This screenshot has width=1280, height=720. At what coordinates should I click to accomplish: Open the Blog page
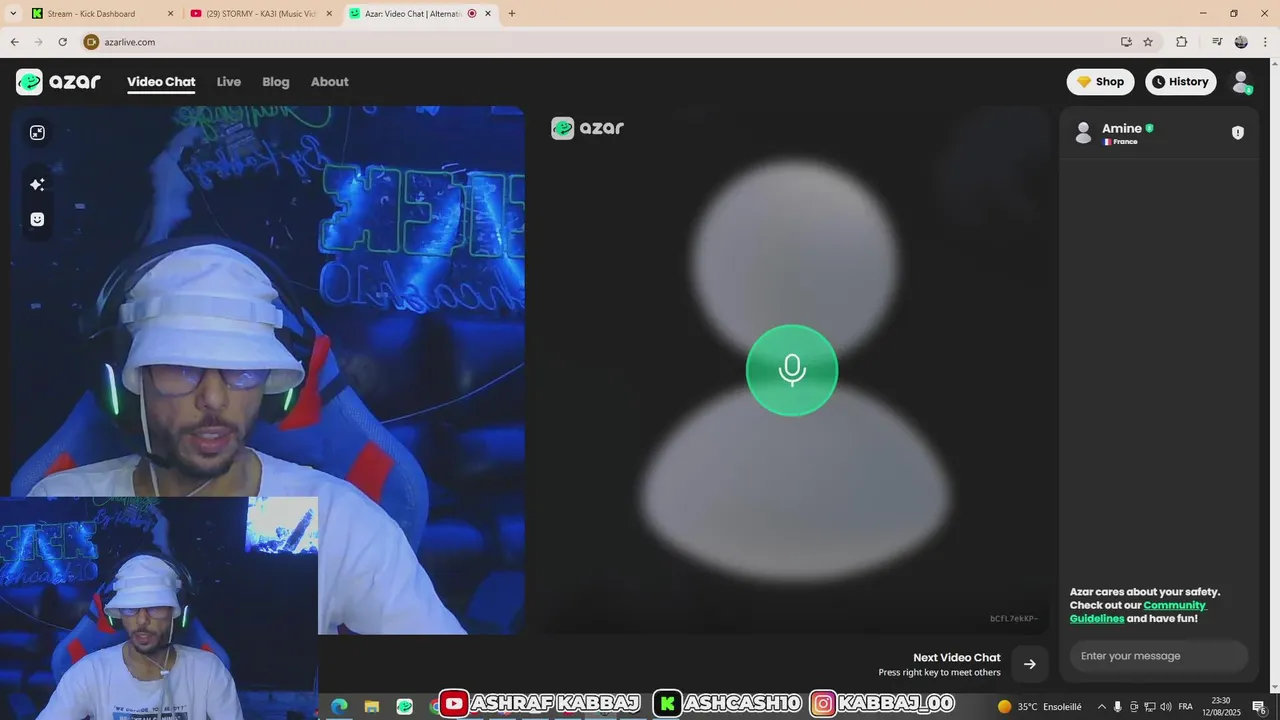tap(276, 82)
